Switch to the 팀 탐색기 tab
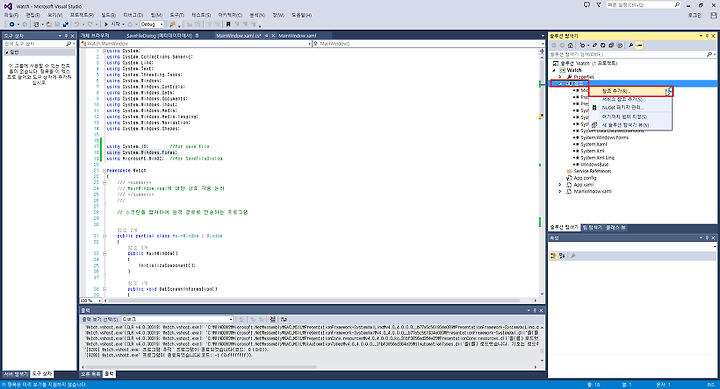720x389 pixels. click(592, 227)
